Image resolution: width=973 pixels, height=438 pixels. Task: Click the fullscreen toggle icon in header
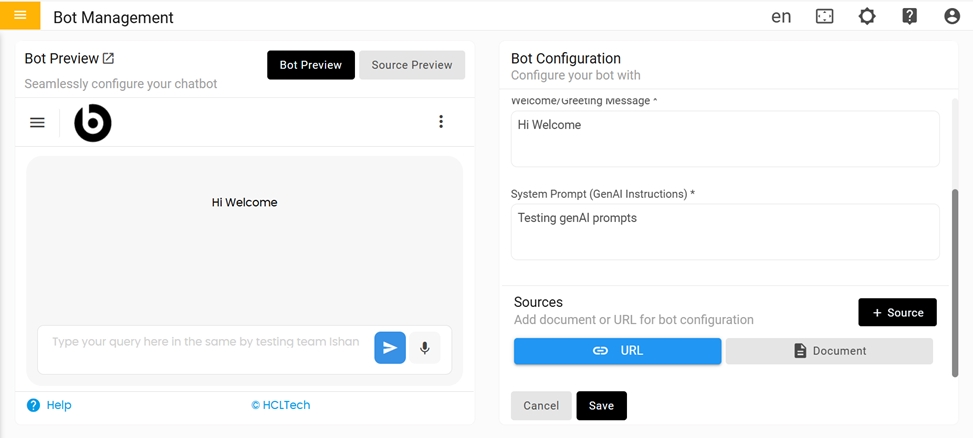[x=824, y=17]
